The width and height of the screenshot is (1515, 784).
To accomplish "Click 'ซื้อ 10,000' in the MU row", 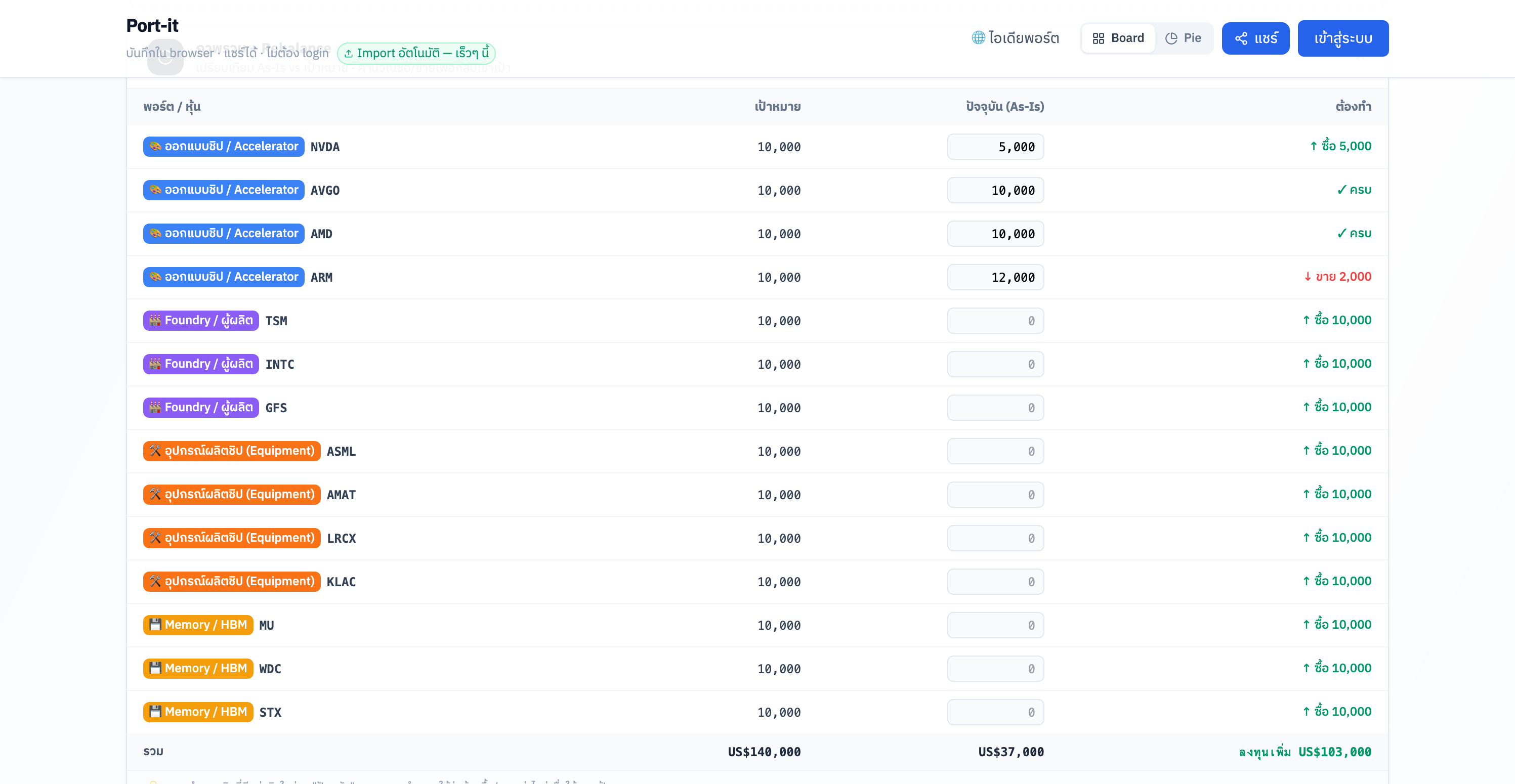I will click(x=1337, y=624).
